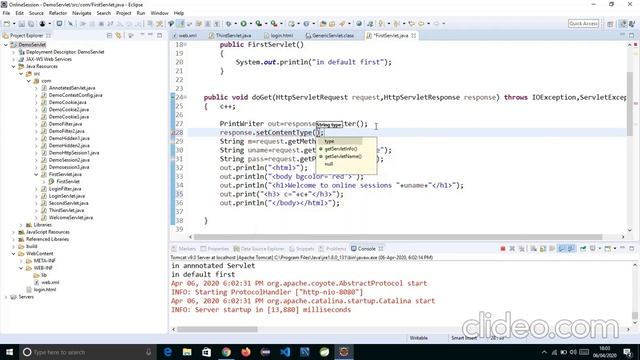Toggle Link with Editor in Project Explorer

[x=118, y=36]
